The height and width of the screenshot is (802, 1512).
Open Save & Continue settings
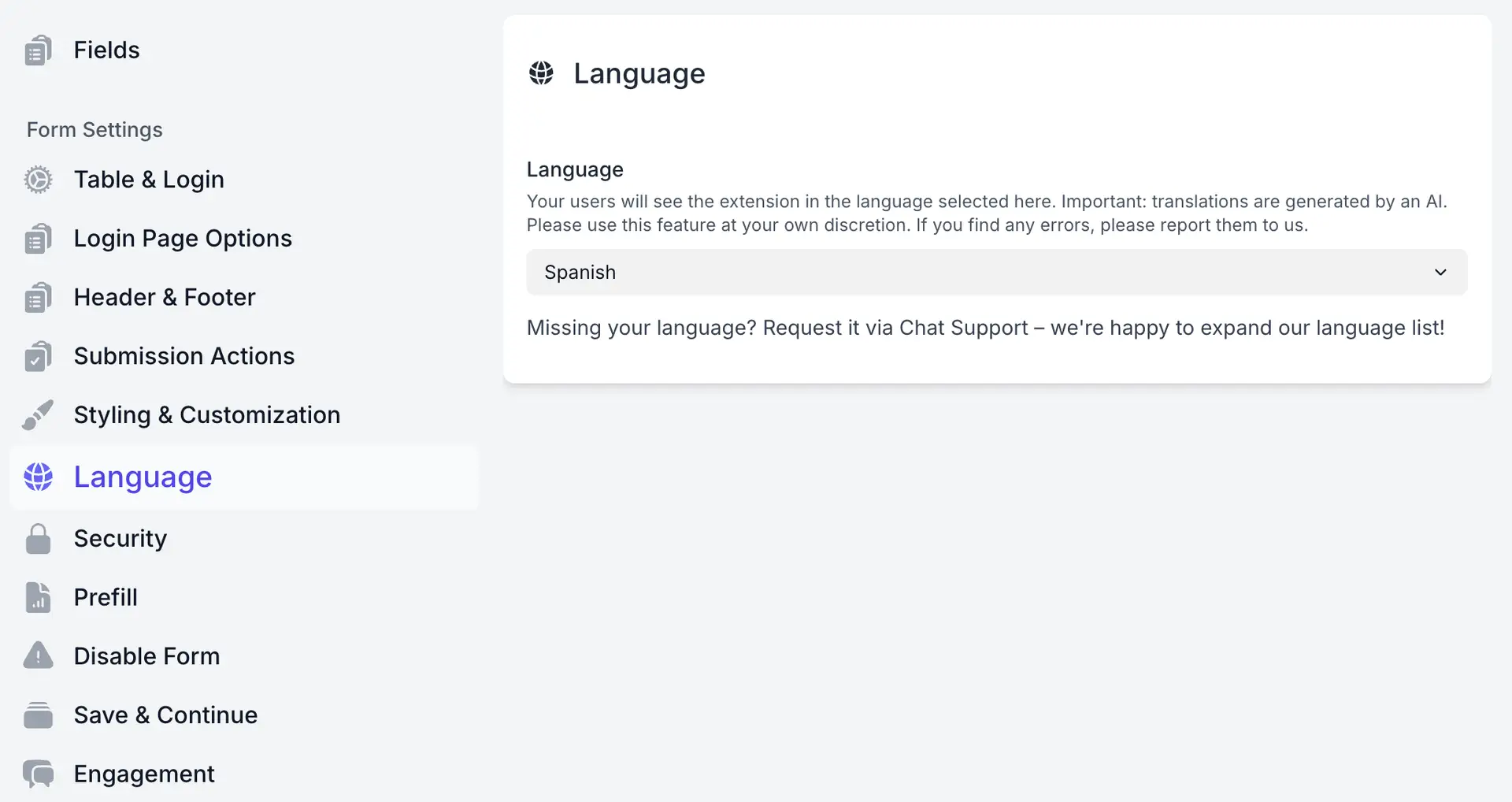tap(165, 715)
